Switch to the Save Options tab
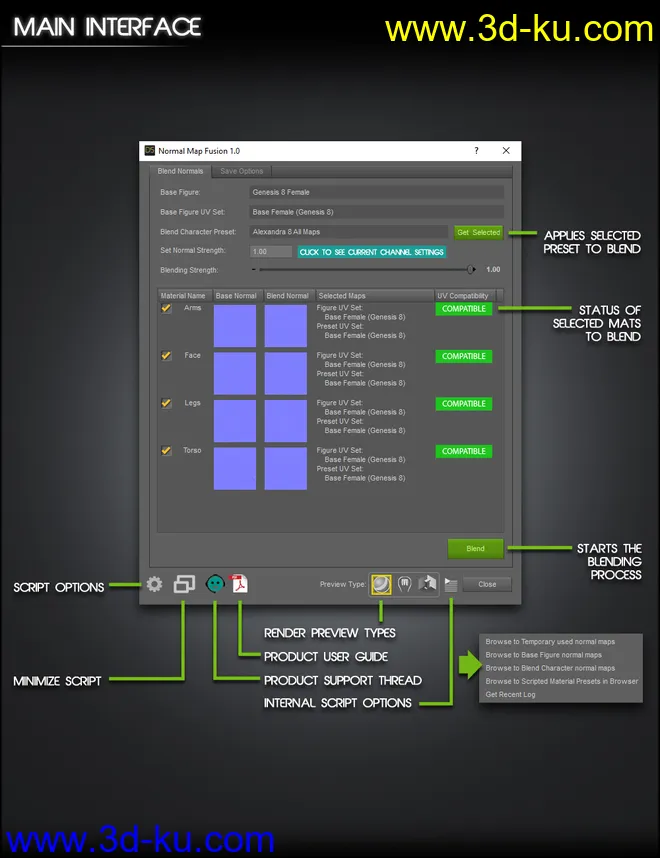 tap(242, 171)
